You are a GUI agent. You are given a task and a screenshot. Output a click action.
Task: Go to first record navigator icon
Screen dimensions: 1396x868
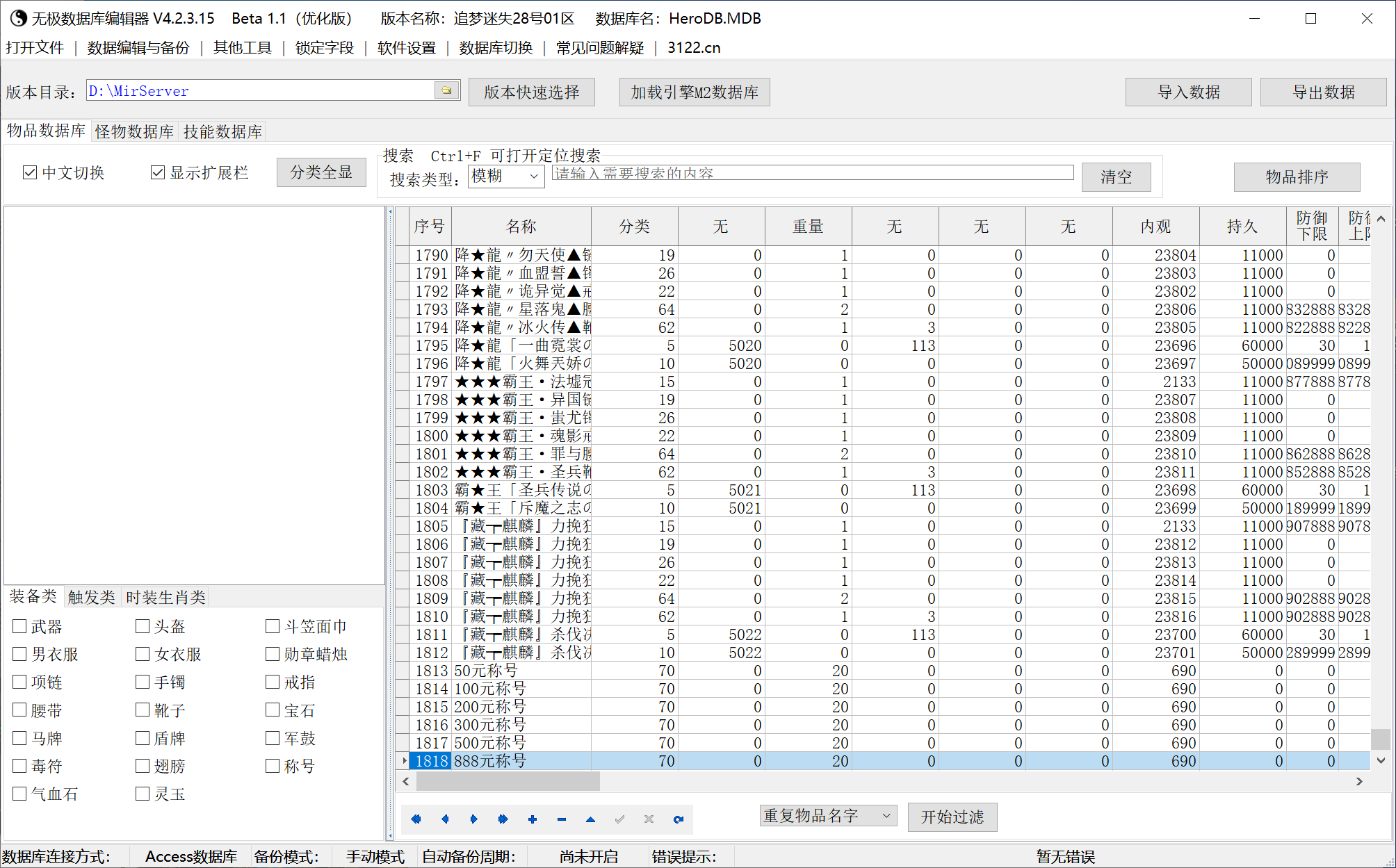click(416, 819)
